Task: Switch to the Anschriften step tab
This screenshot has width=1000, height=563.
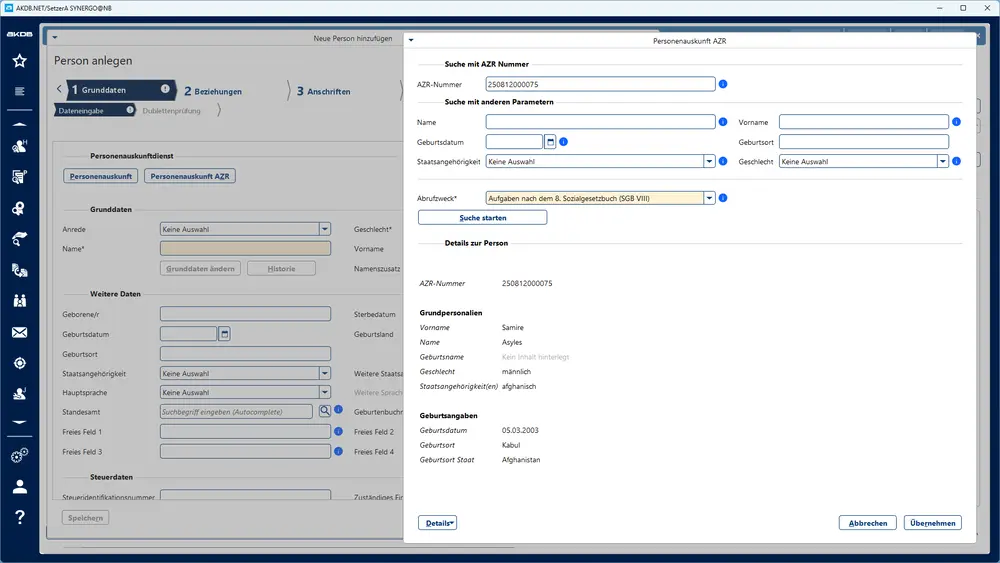Action: (323, 91)
